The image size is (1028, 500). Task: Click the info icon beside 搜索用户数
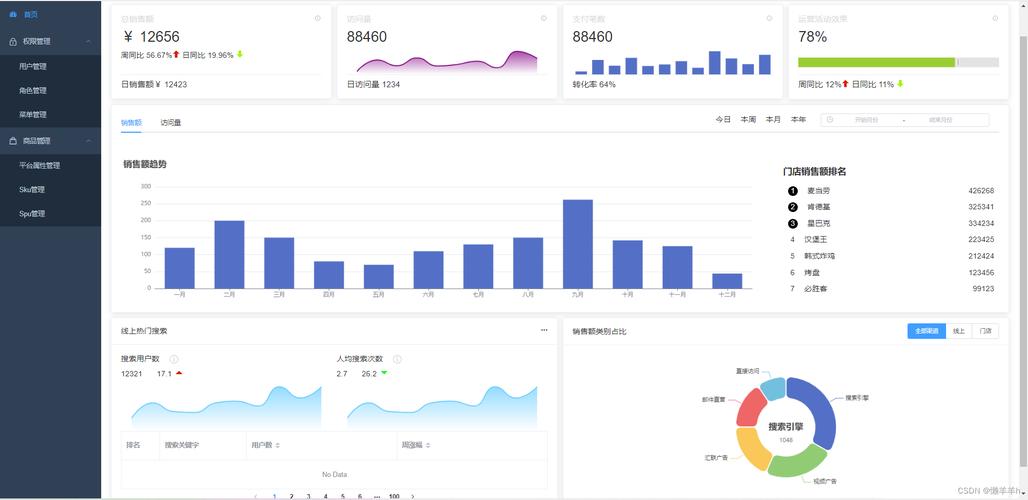pos(174,359)
